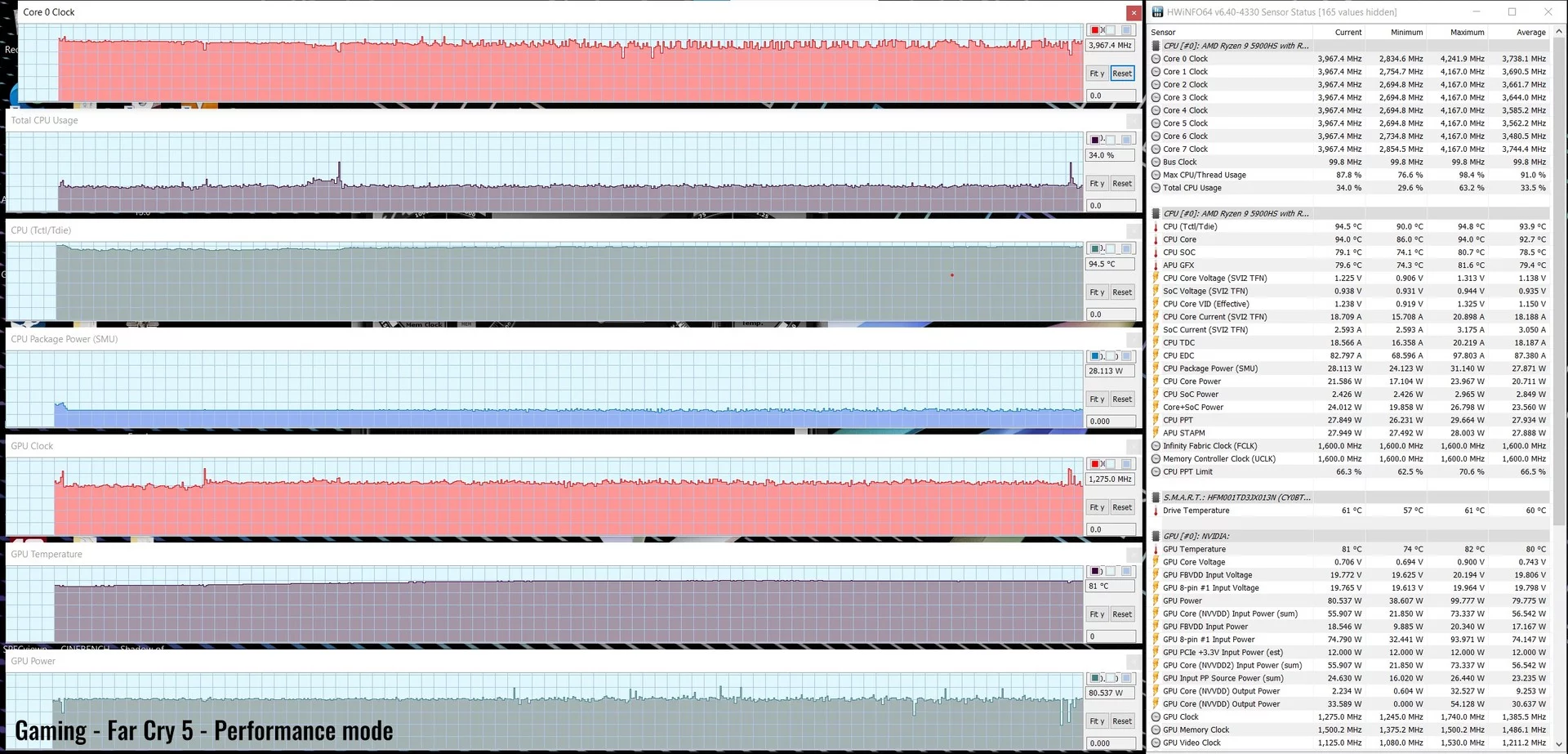Screen dimensions: 1568x754
Task: Click Fit y in the GPU Clock graph
Action: tap(1097, 507)
